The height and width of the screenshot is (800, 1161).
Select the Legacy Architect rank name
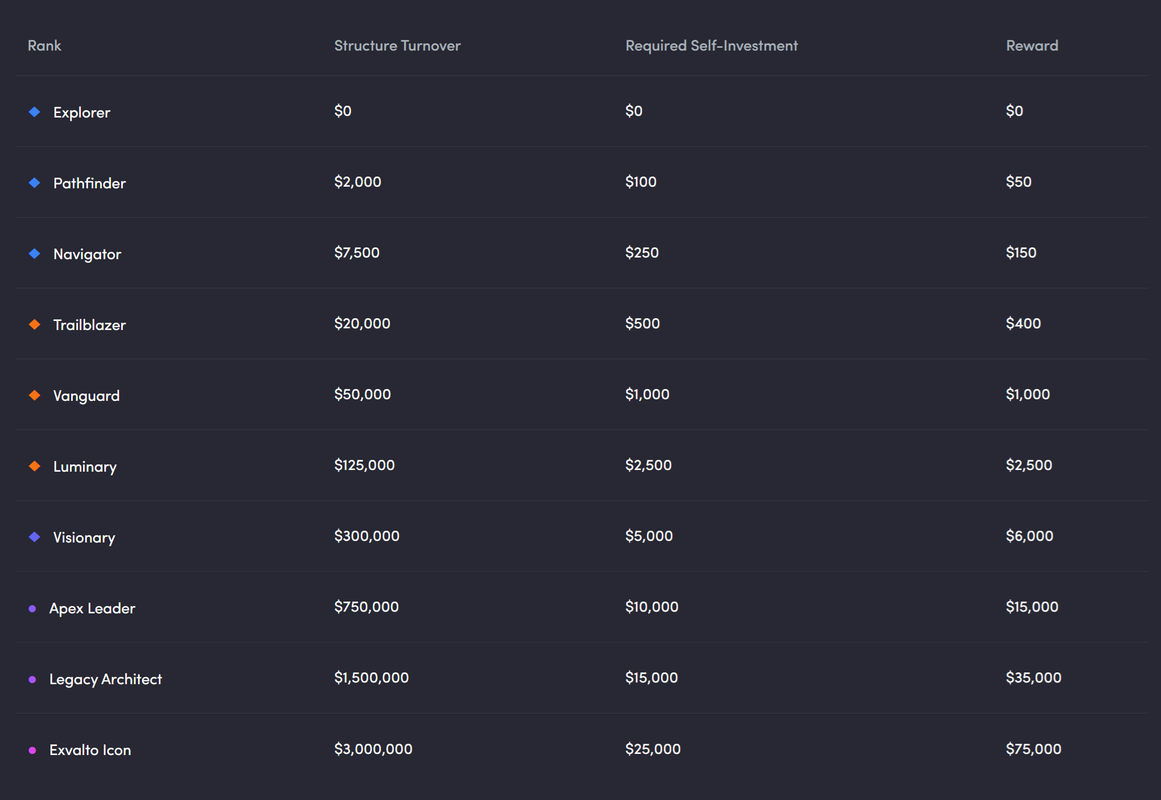(x=105, y=679)
